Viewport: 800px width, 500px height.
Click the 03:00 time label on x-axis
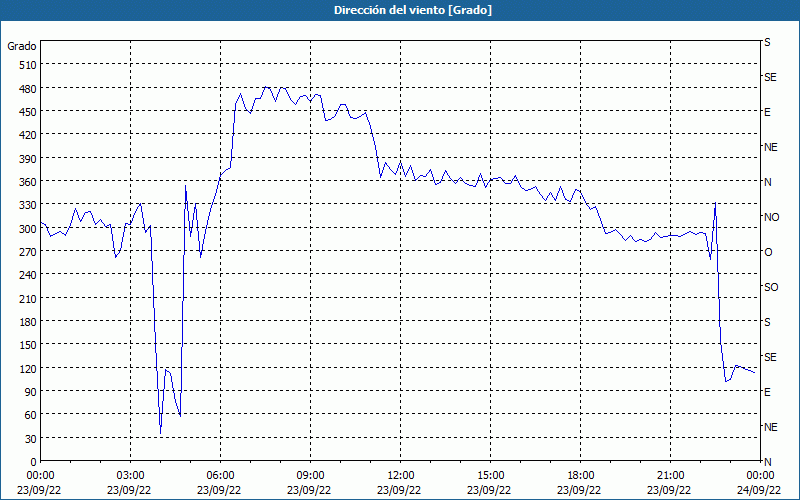coord(131,476)
